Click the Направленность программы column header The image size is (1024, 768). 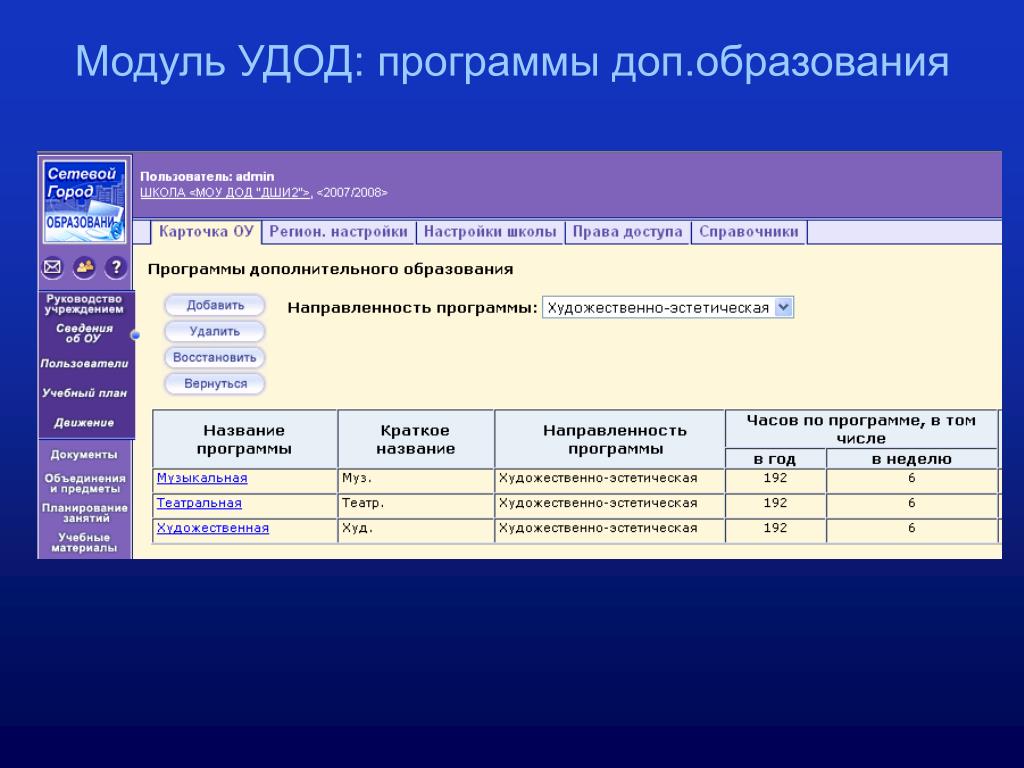[x=609, y=439]
